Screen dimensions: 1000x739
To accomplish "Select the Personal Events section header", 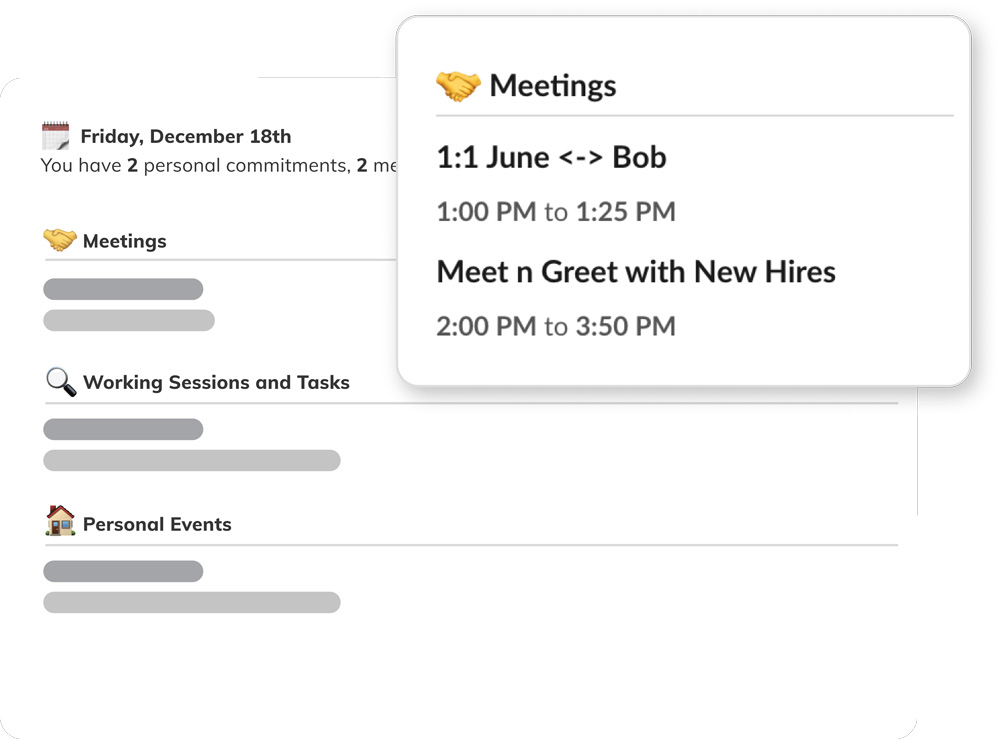I will point(157,524).
